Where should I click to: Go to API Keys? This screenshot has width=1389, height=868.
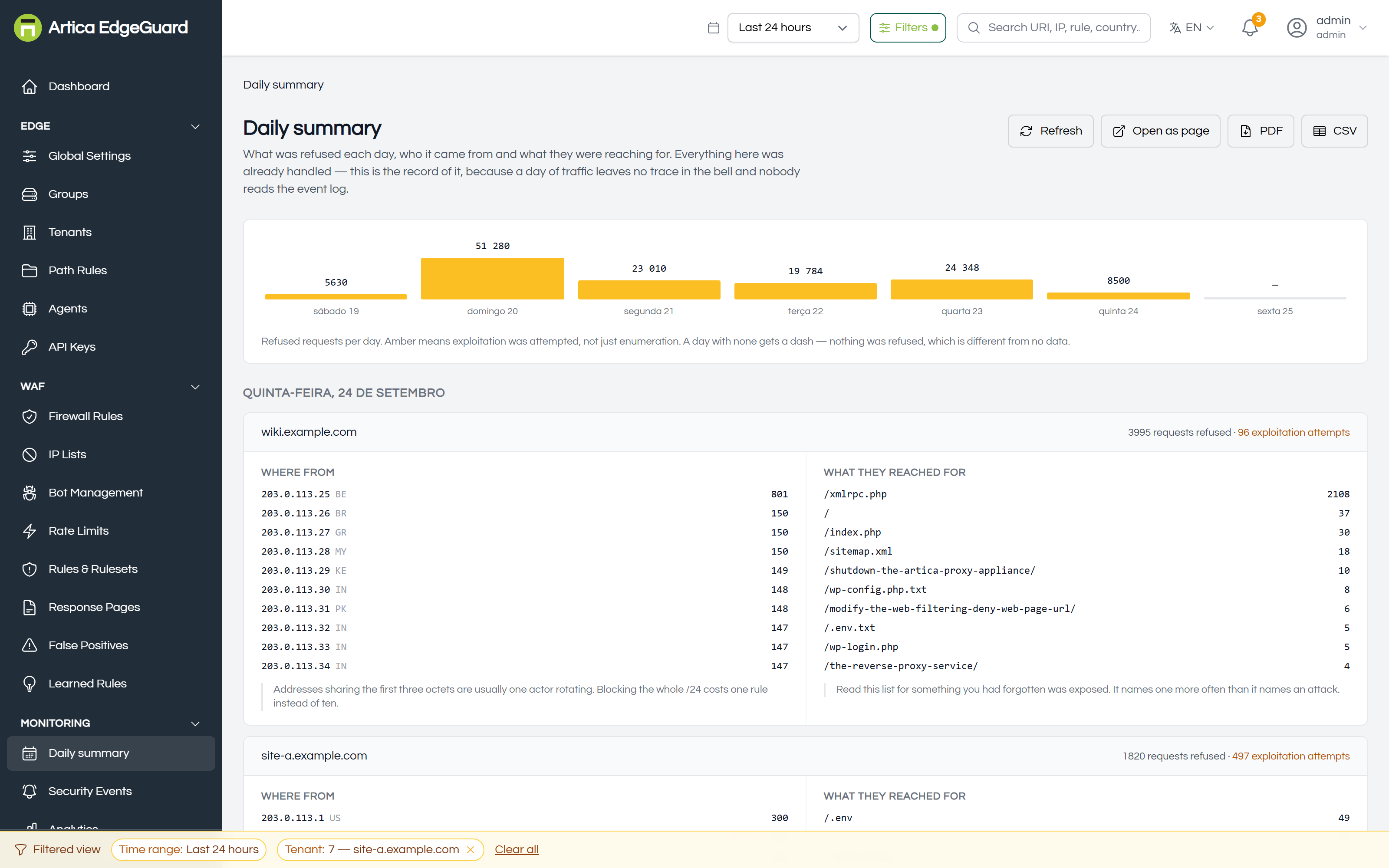click(x=111, y=347)
